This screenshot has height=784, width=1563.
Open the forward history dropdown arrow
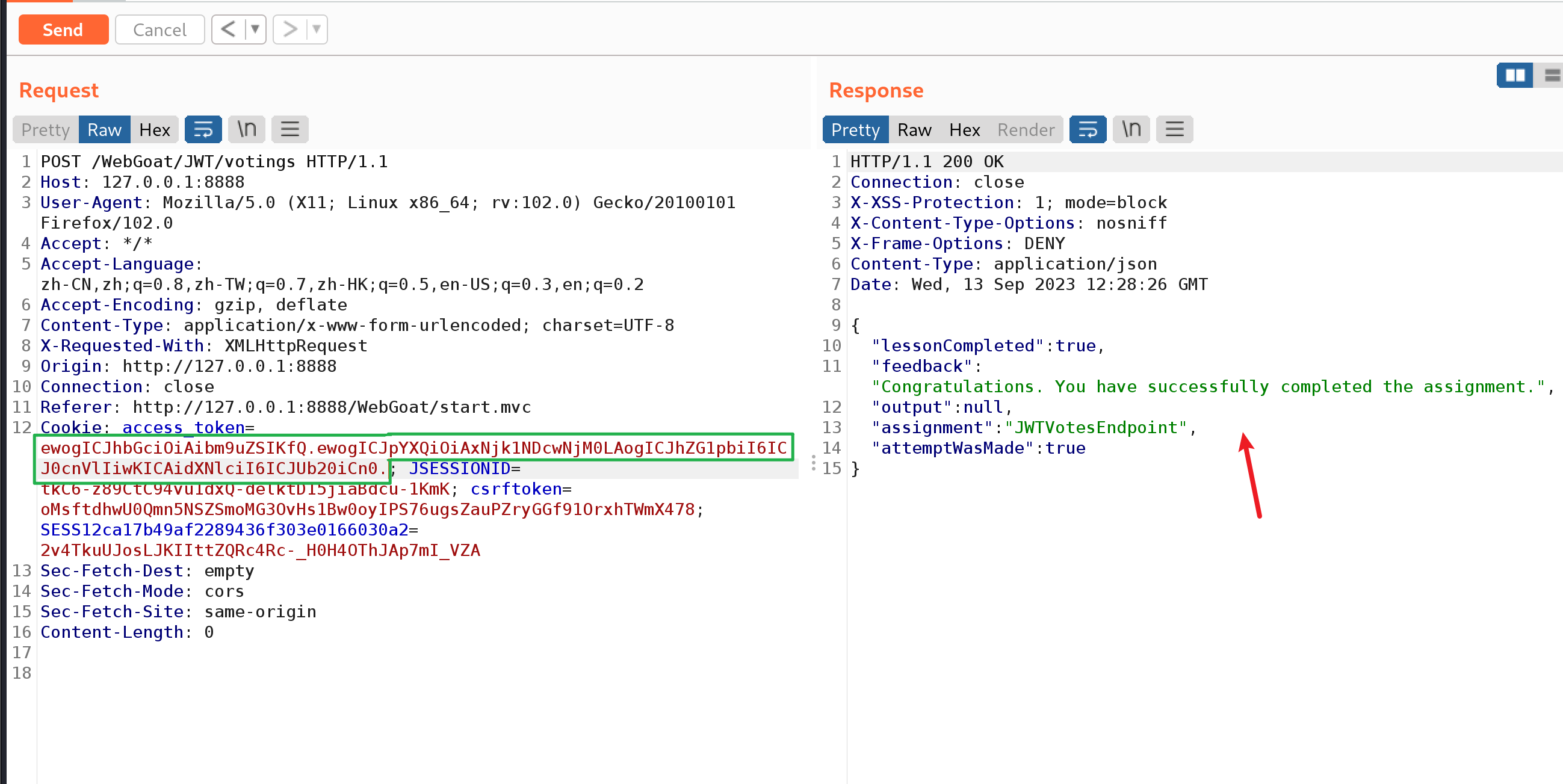point(317,29)
